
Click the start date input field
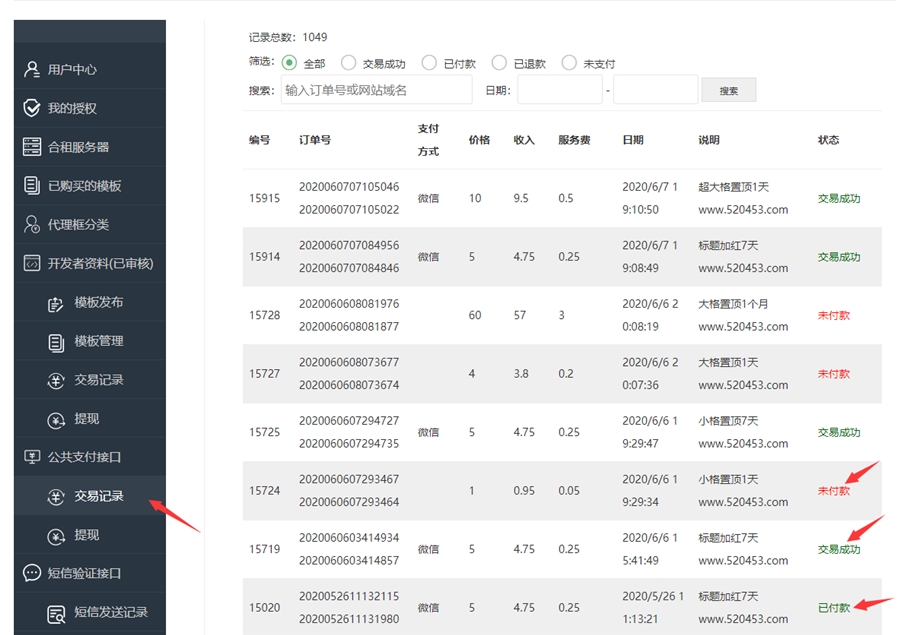[x=559, y=90]
